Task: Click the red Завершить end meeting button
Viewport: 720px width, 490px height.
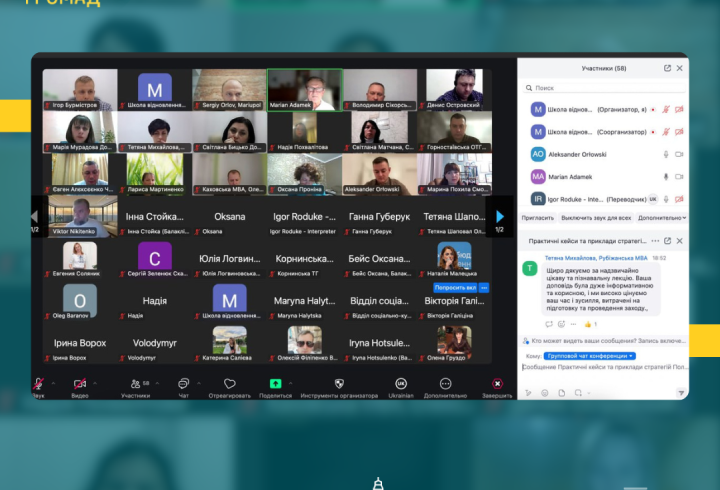Action: click(x=497, y=383)
